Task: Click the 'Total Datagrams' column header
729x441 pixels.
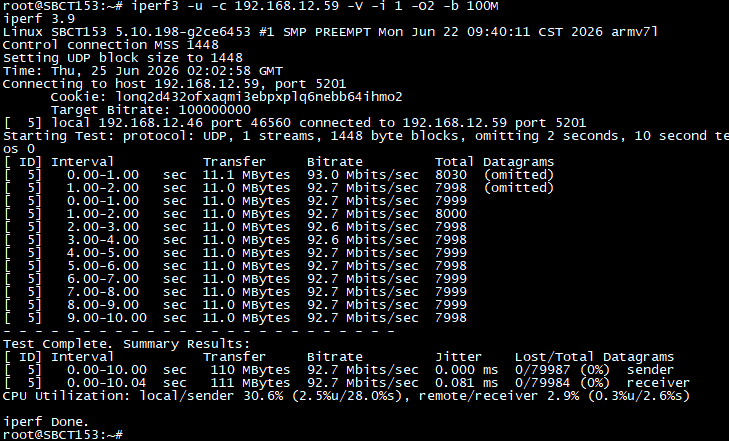Action: [x=495, y=162]
